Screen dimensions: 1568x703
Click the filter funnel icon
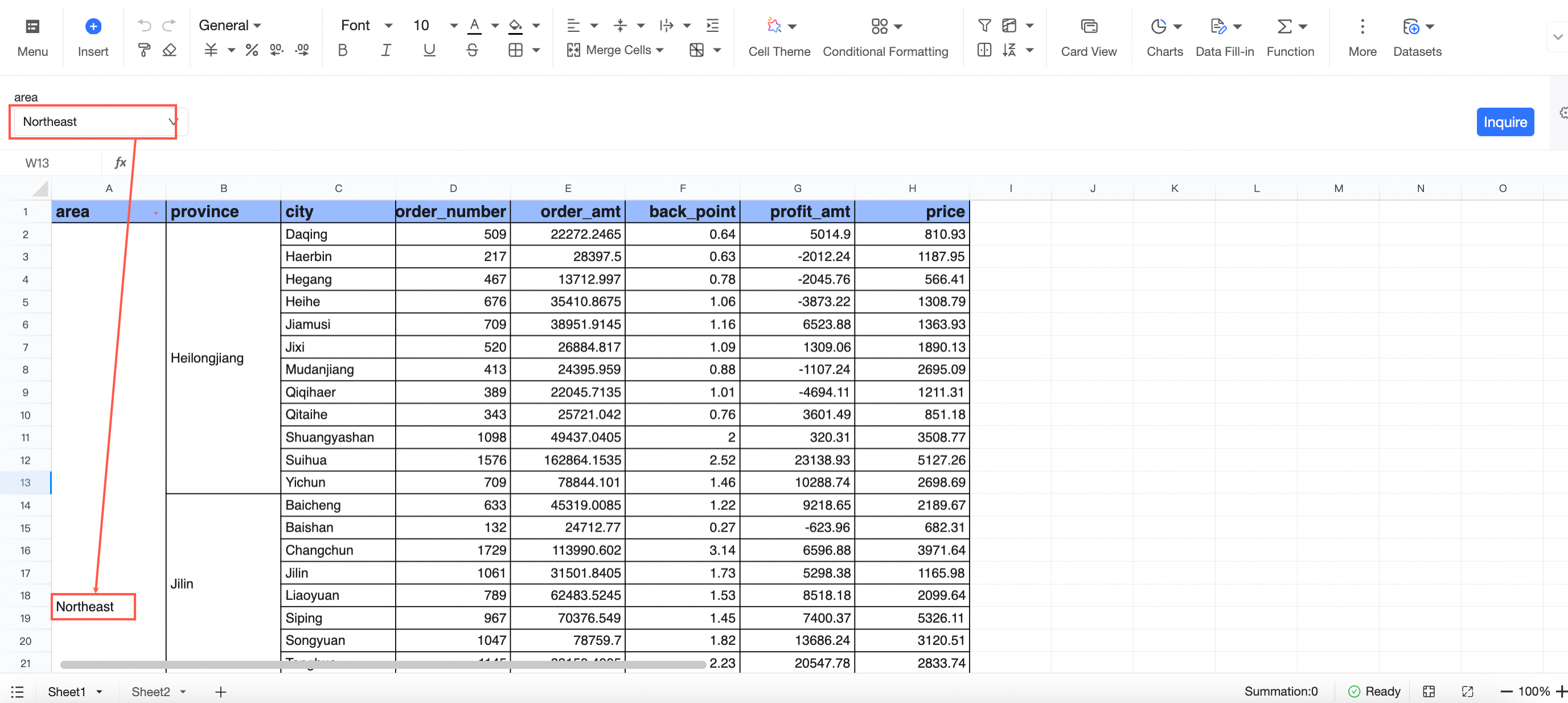point(984,25)
